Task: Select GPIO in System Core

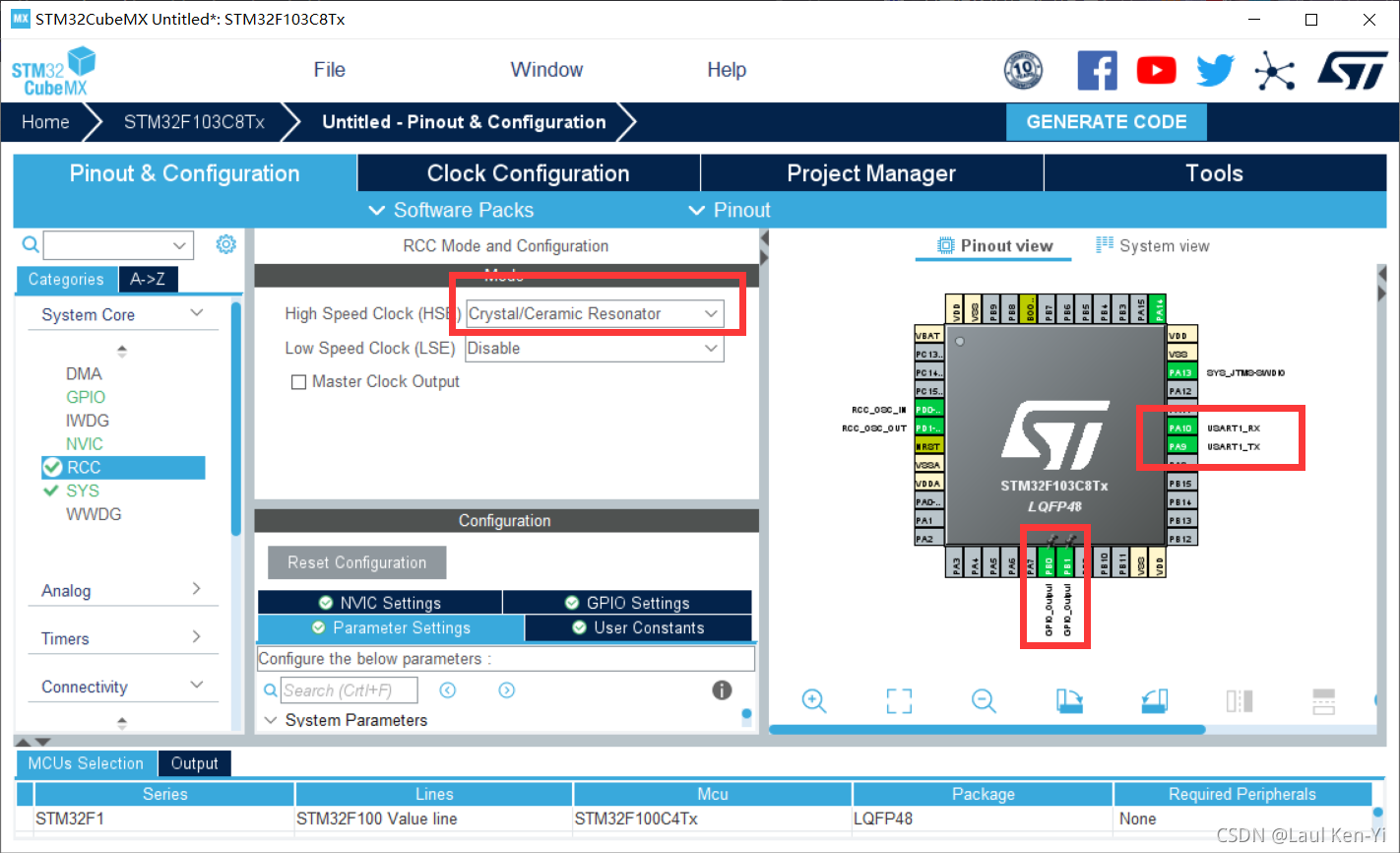Action: pos(86,397)
